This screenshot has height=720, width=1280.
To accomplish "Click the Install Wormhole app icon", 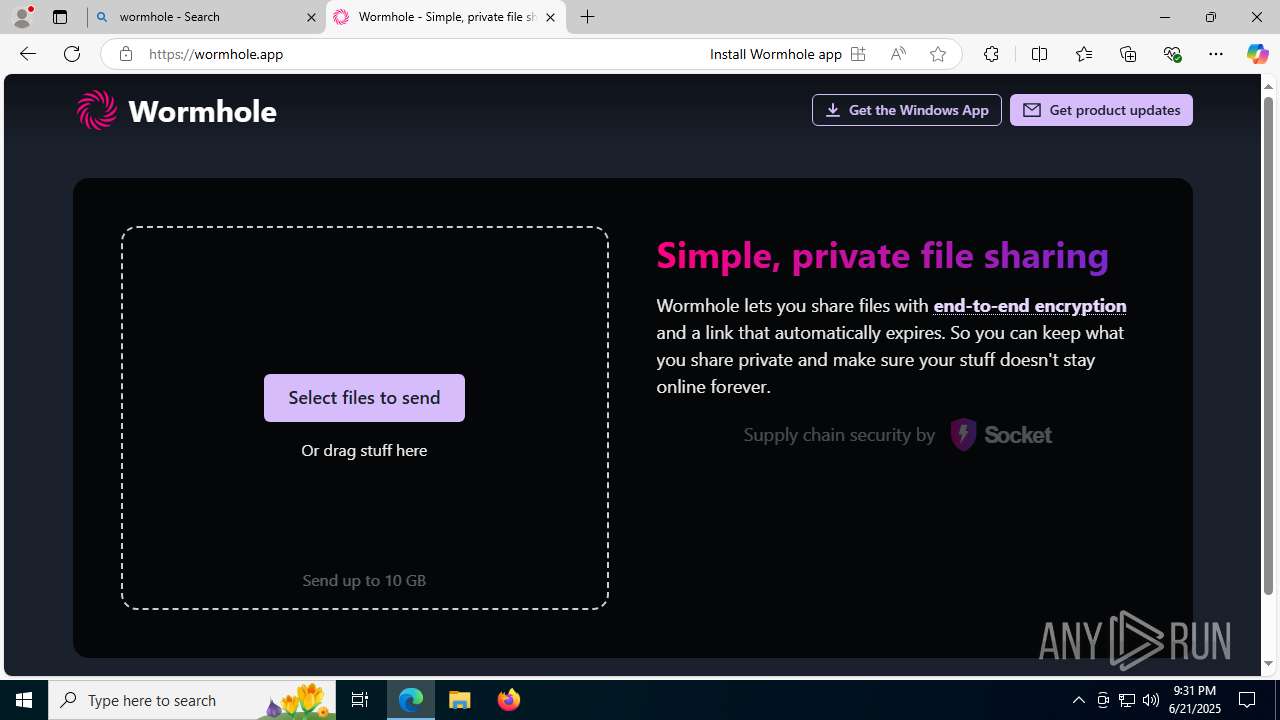I will 858,54.
